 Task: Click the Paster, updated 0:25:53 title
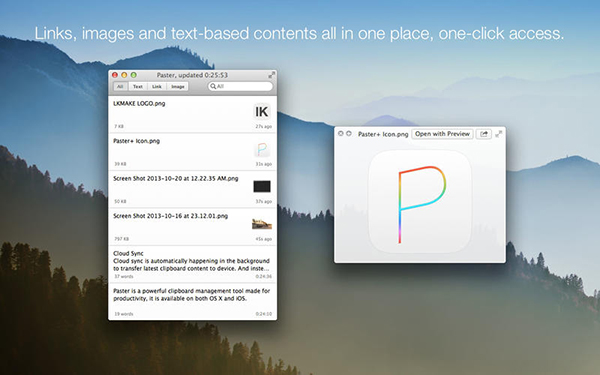[x=192, y=75]
